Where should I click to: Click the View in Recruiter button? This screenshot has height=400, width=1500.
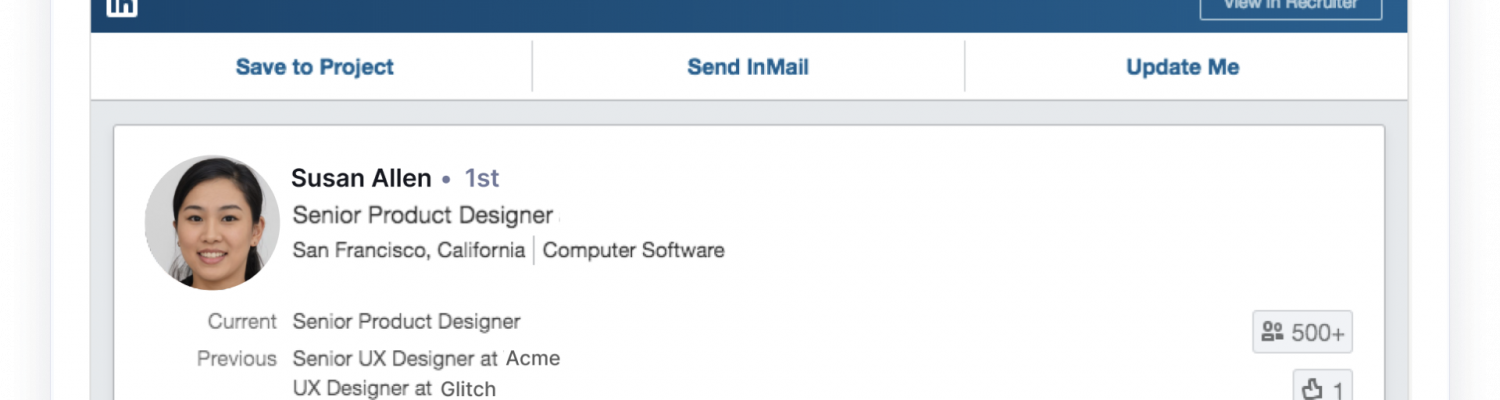pyautogui.click(x=1290, y=7)
